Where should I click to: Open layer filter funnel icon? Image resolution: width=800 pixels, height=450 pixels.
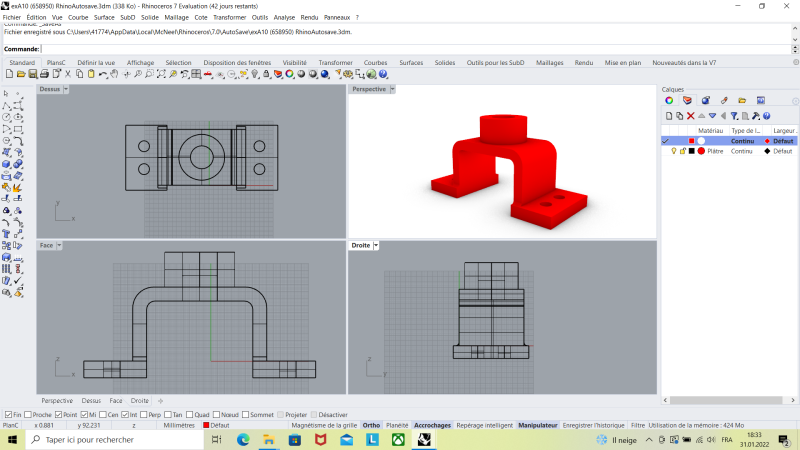(734, 116)
